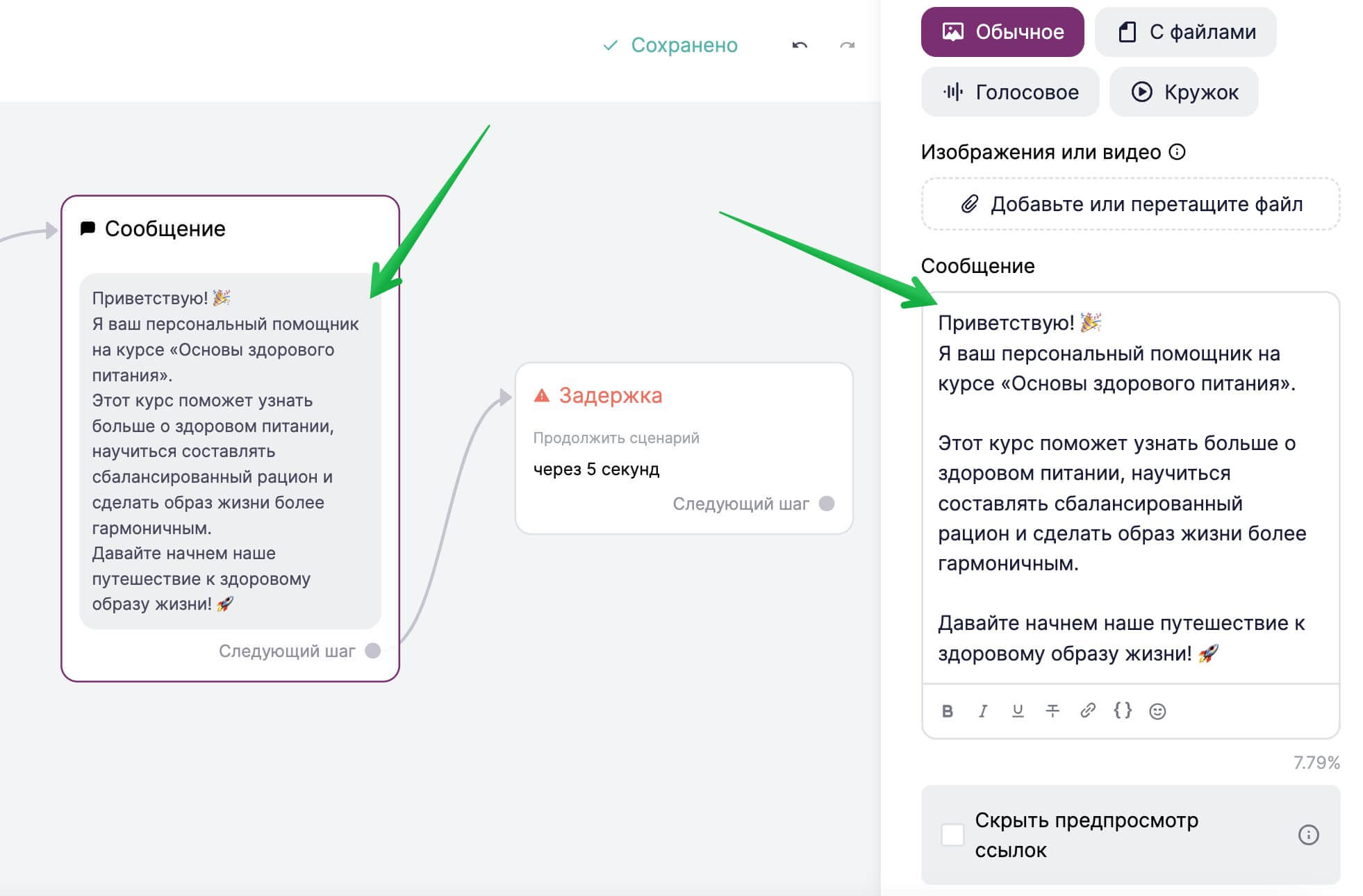This screenshot has height=896, width=1363.
Task: Click 'Следующий шаг' connector dot on Задержка block
Action: pyautogui.click(x=827, y=504)
